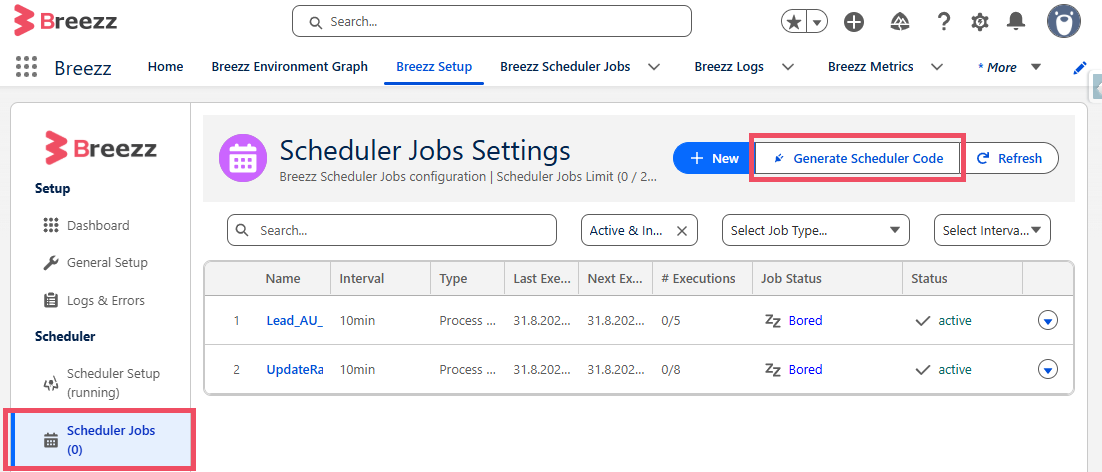The width and height of the screenshot is (1102, 472).
Task: Open the help question mark icon
Action: (944, 22)
